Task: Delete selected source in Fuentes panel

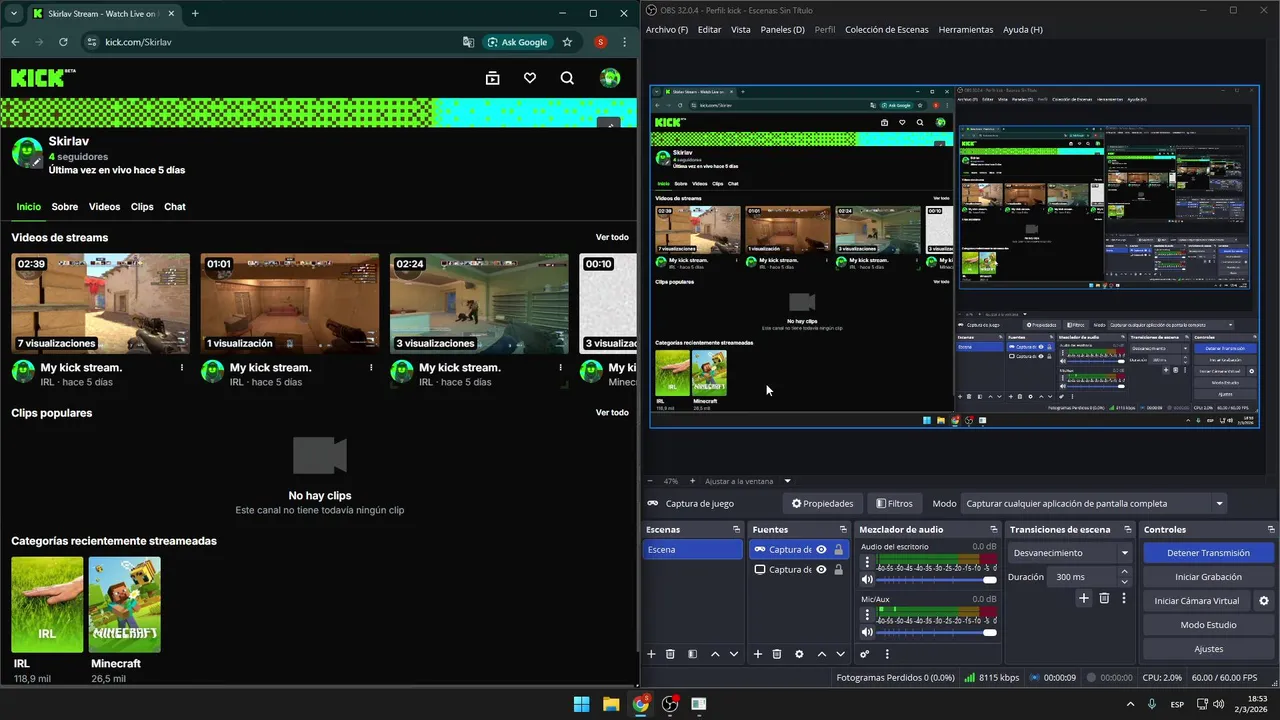Action: click(777, 654)
